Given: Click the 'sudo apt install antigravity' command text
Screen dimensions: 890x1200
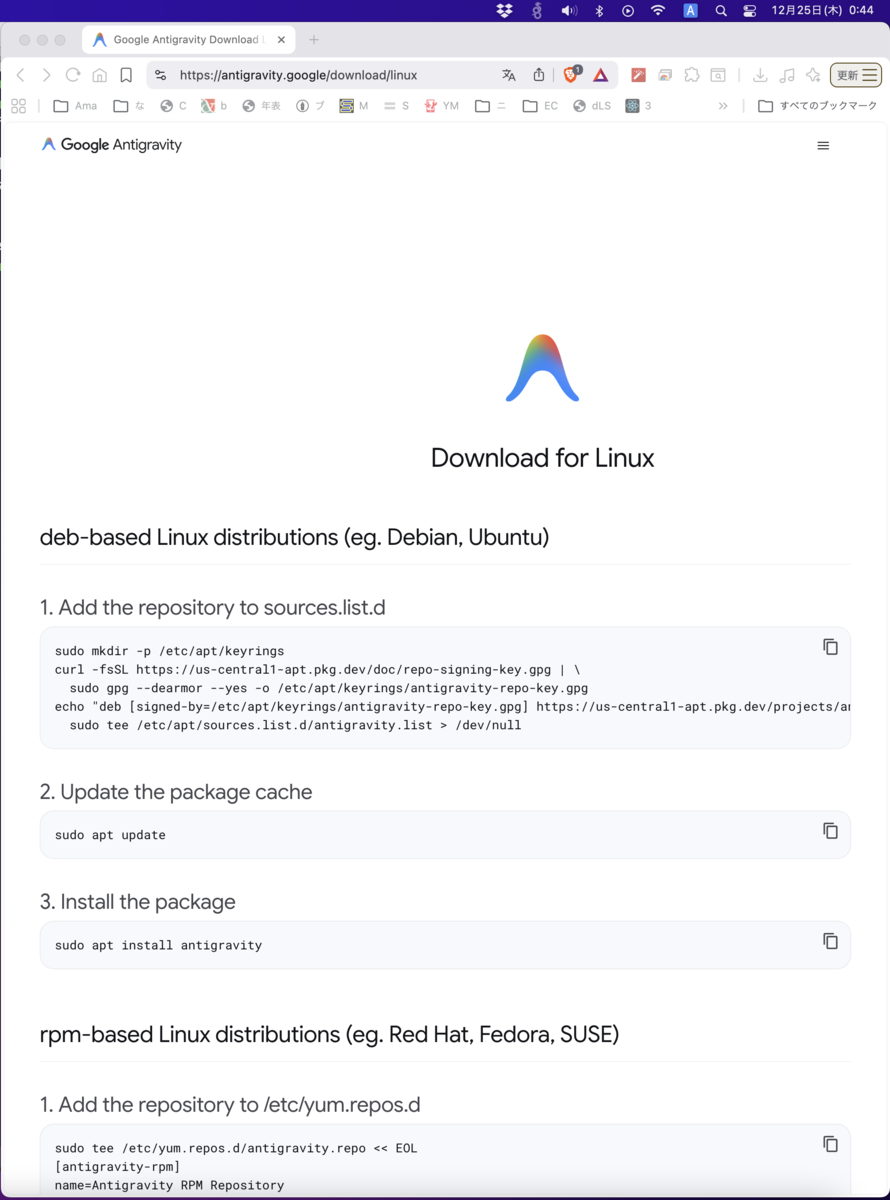Looking at the screenshot, I should pos(158,945).
